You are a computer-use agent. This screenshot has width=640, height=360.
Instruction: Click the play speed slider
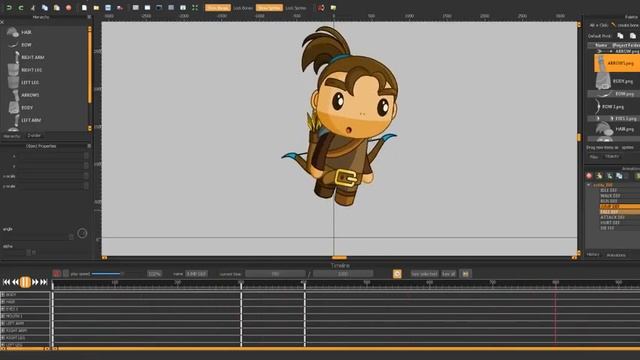[x=106, y=274]
